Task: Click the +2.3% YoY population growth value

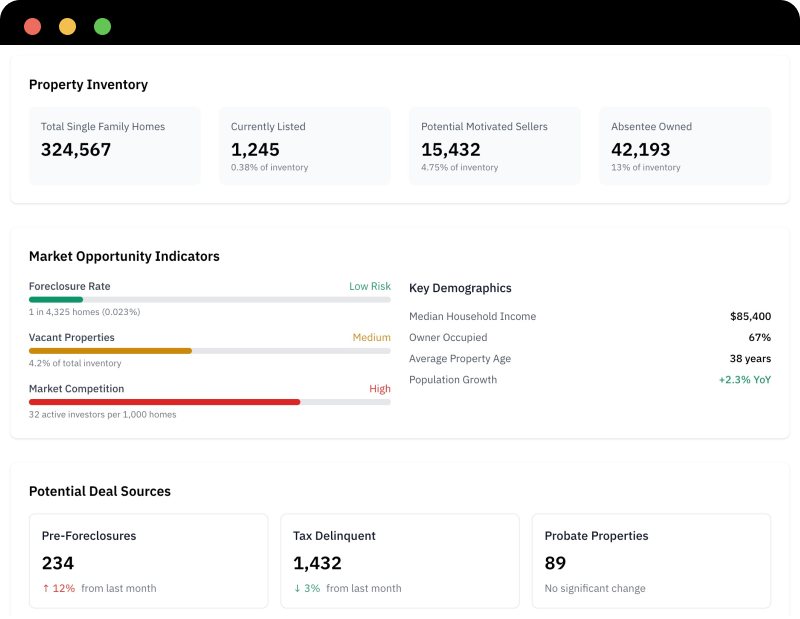Action: 743,380
